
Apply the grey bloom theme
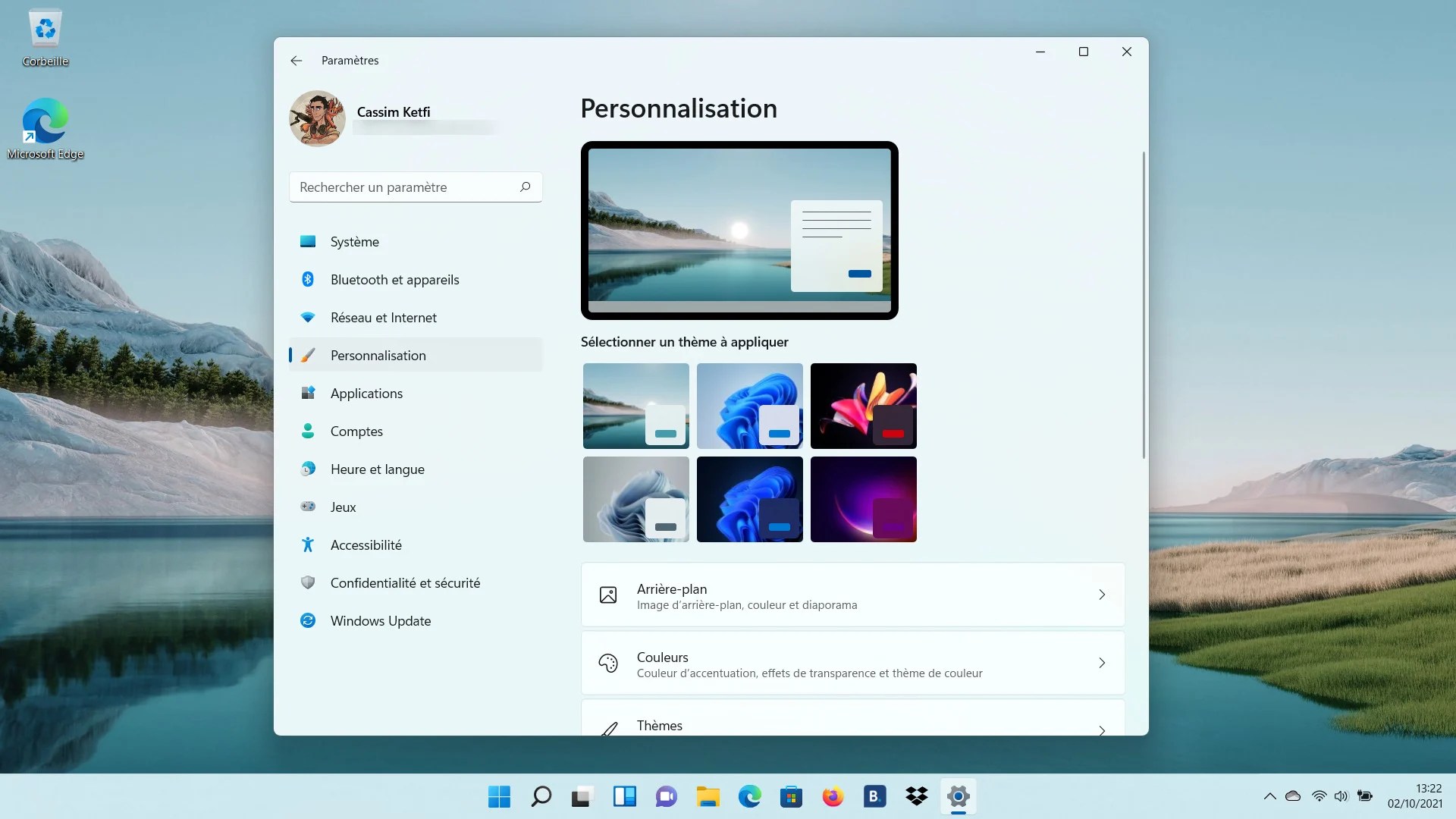pyautogui.click(x=636, y=499)
